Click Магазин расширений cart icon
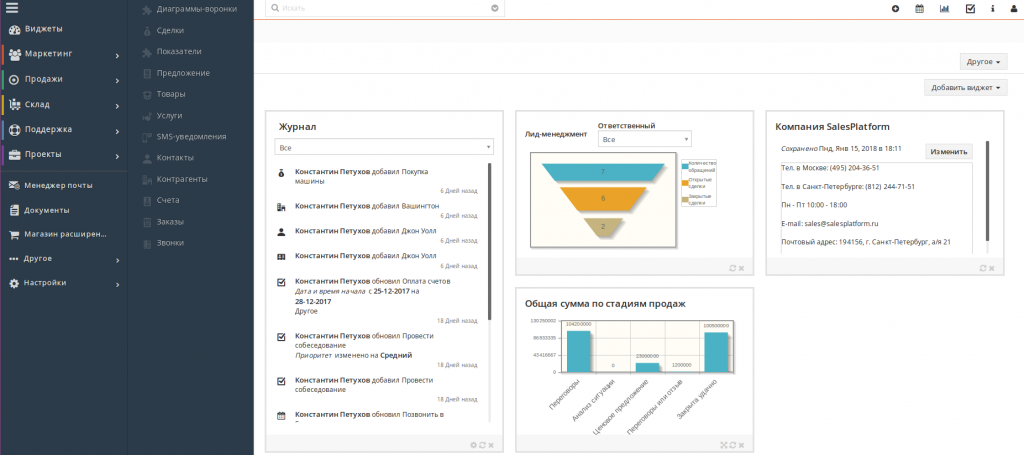The image size is (1024, 455). tap(14, 234)
